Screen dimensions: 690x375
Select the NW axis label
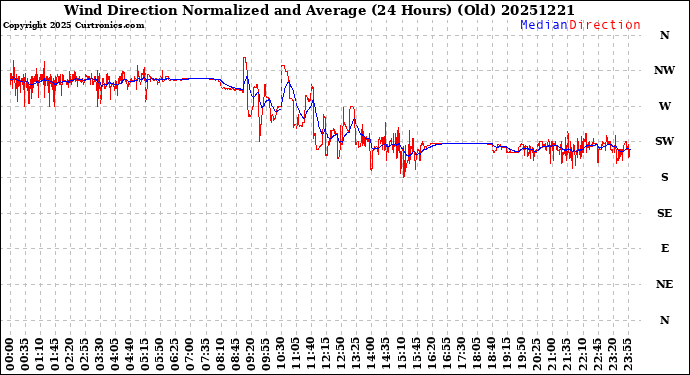coord(664,70)
